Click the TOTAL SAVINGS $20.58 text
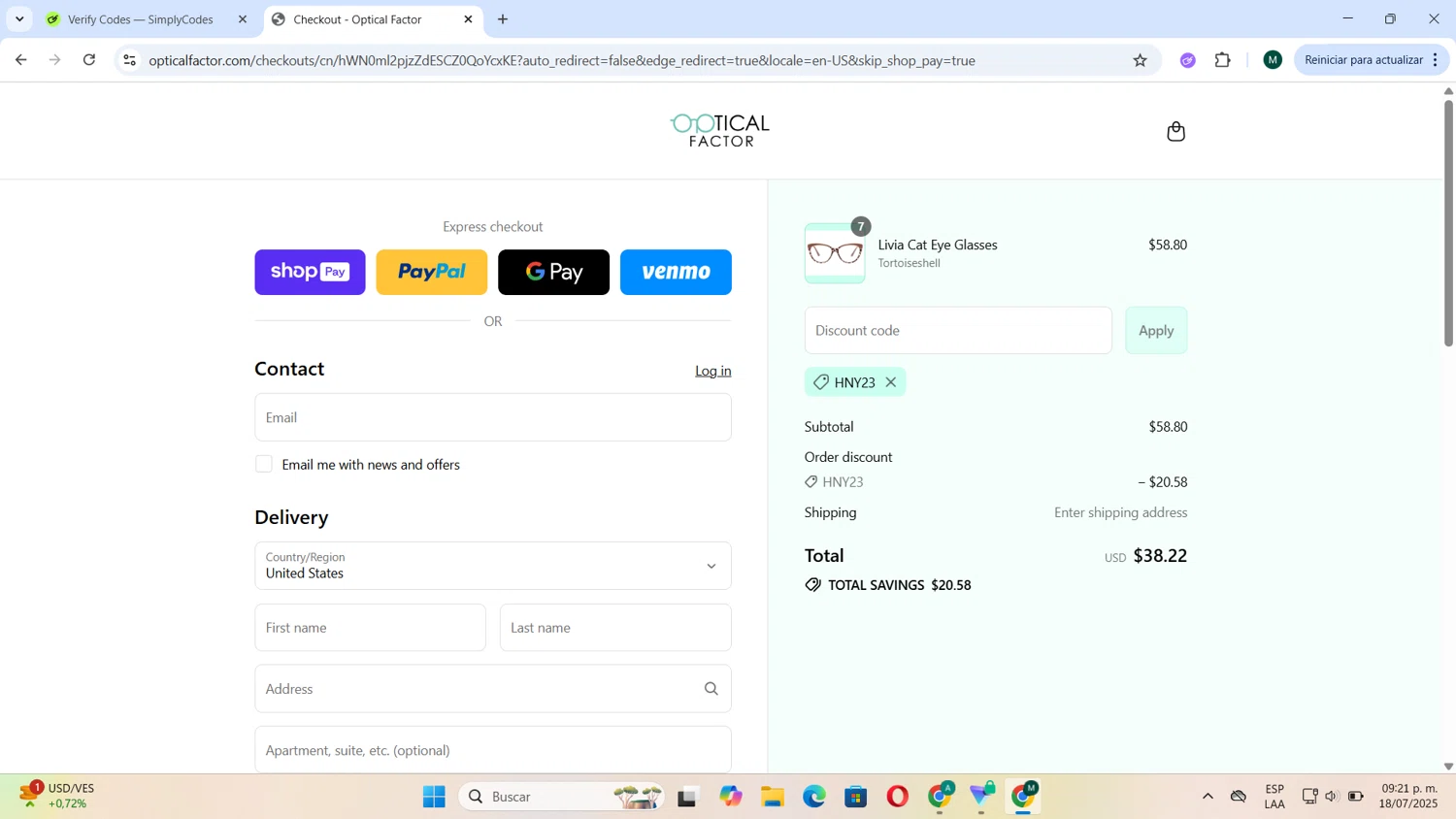The image size is (1456, 819). [x=887, y=585]
